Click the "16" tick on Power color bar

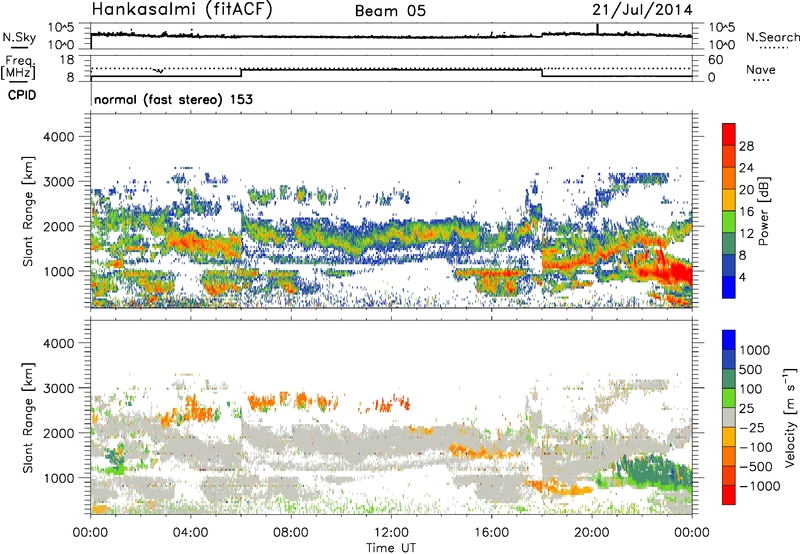(x=746, y=212)
